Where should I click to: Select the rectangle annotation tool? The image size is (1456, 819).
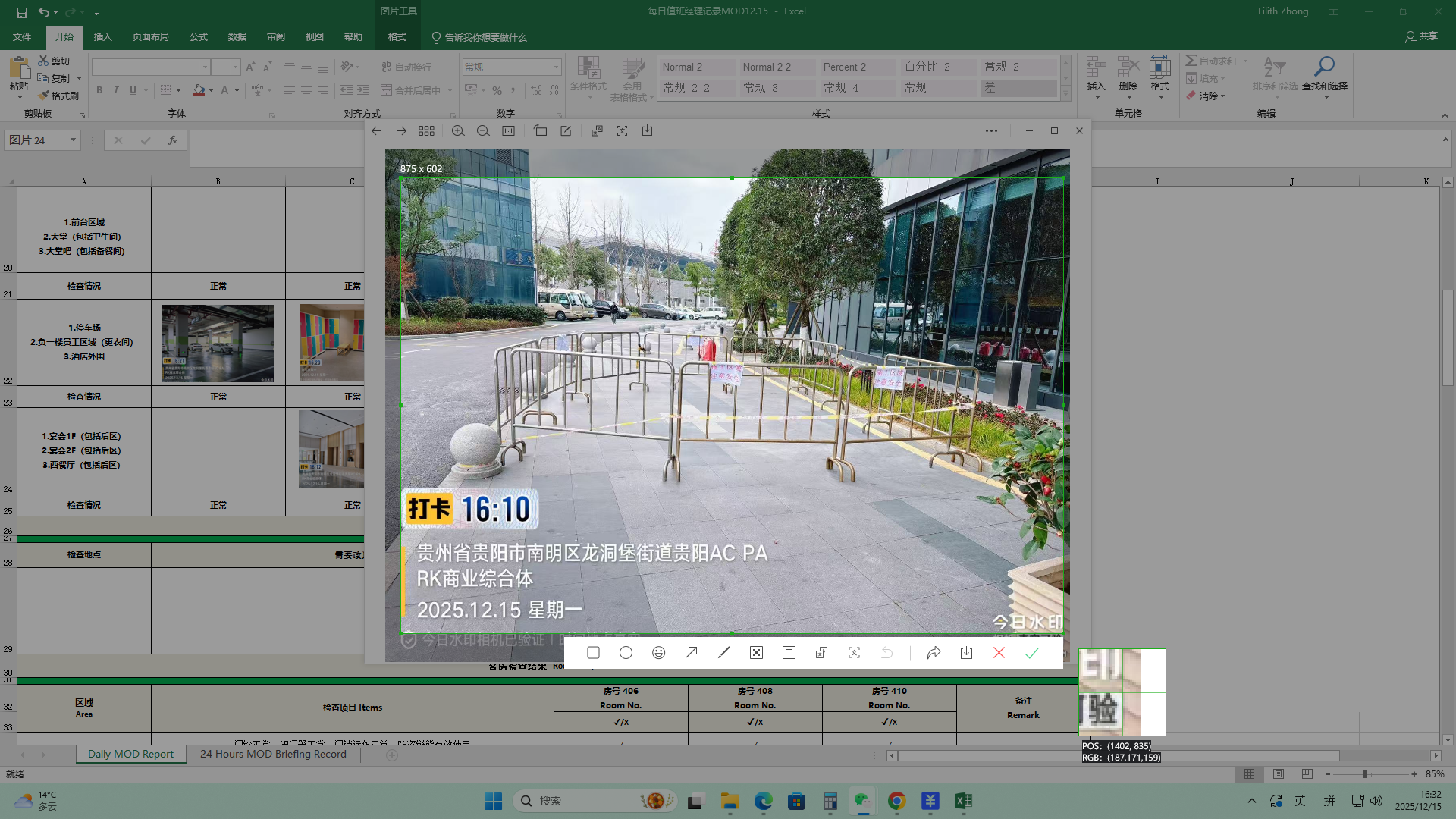(x=593, y=653)
